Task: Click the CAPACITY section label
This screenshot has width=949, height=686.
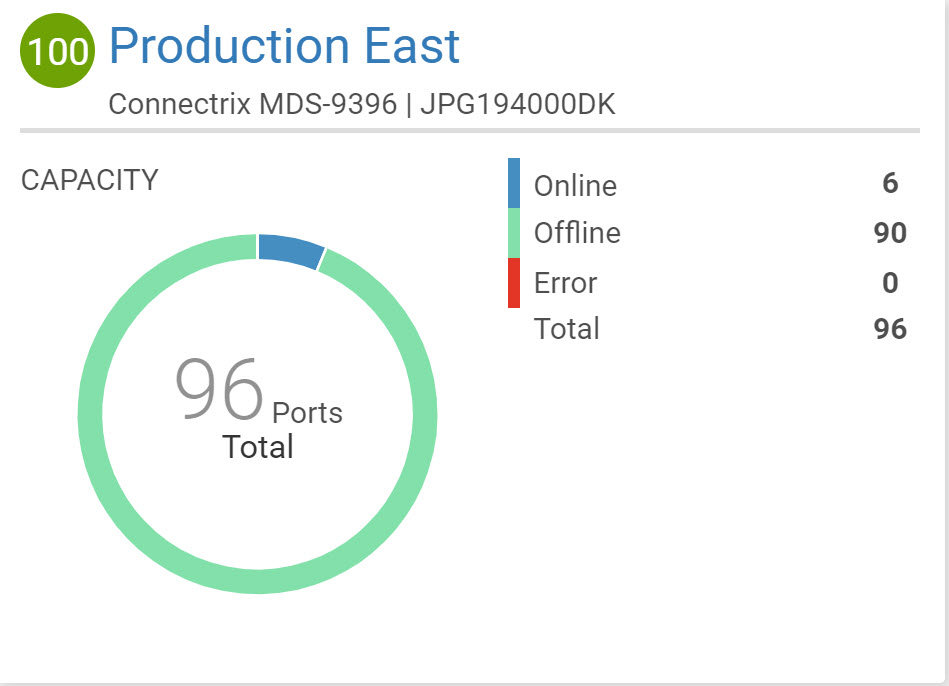Action: pos(90,180)
